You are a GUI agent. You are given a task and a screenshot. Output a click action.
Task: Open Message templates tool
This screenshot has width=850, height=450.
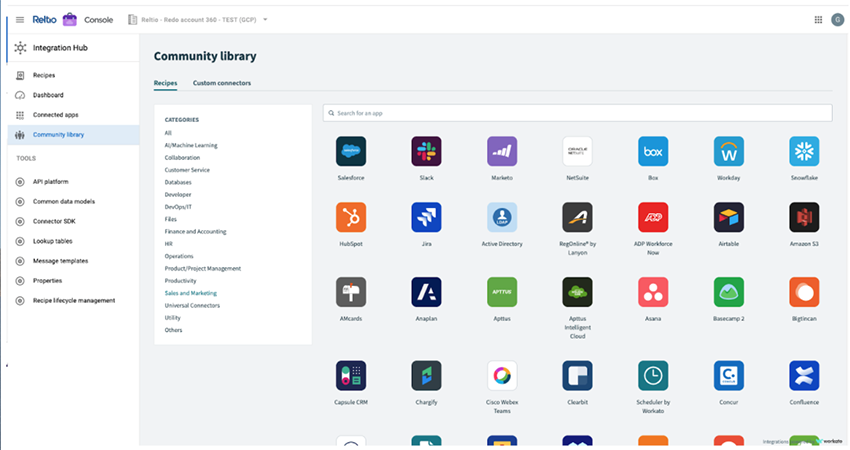coord(73,261)
